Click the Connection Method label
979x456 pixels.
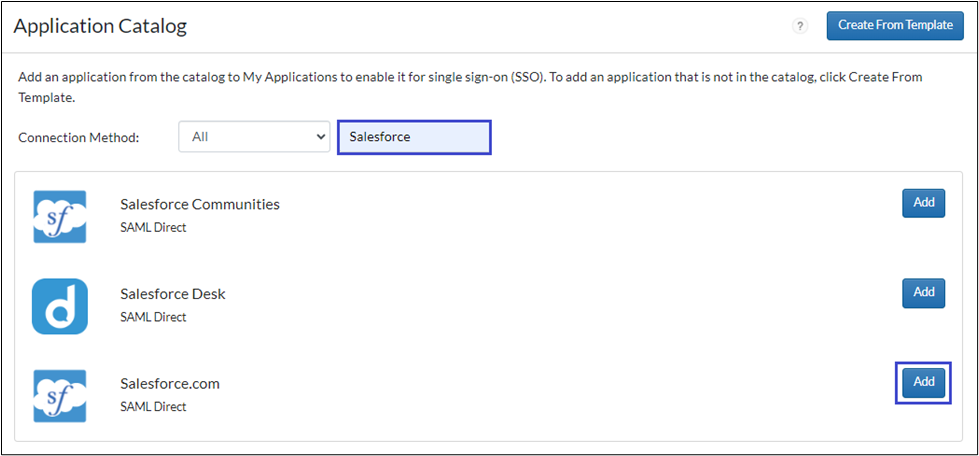point(79,137)
